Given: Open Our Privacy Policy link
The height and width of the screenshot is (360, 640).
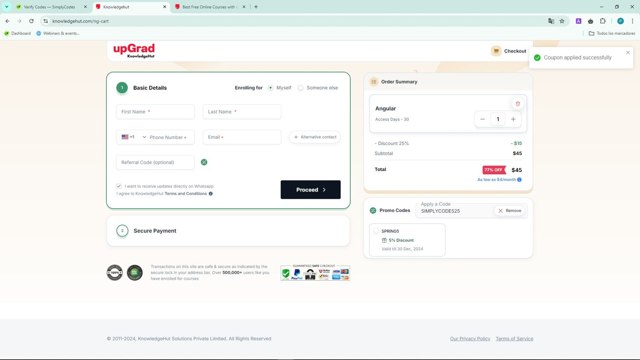Looking at the screenshot, I should 470,339.
